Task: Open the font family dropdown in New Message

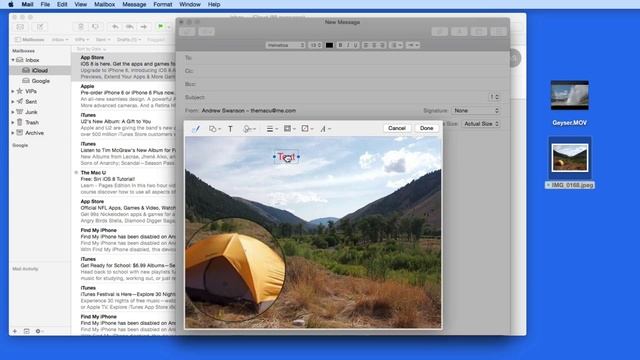Action: [x=285, y=45]
